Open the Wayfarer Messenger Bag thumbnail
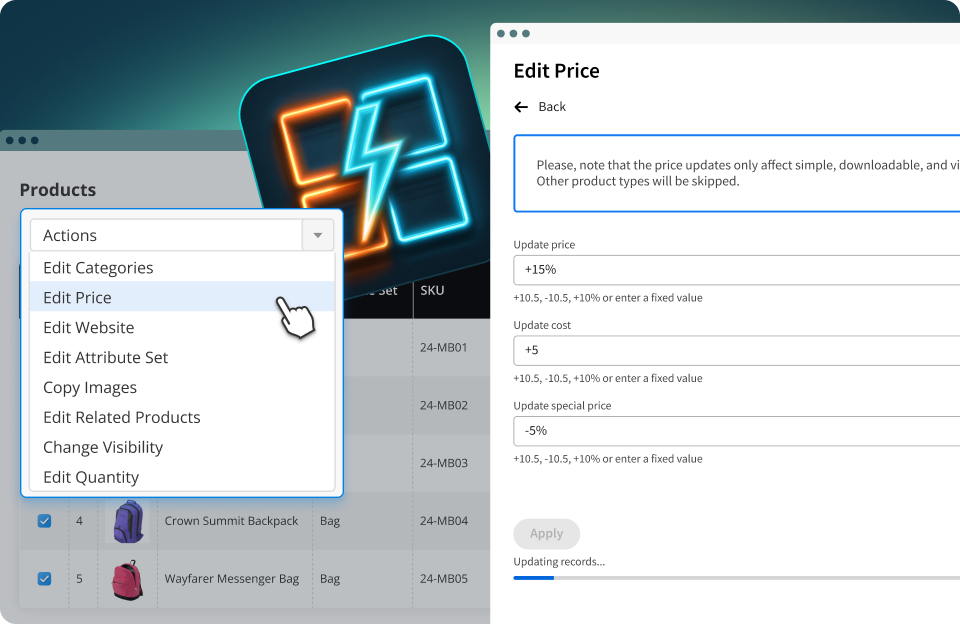This screenshot has height=624, width=960. click(128, 579)
